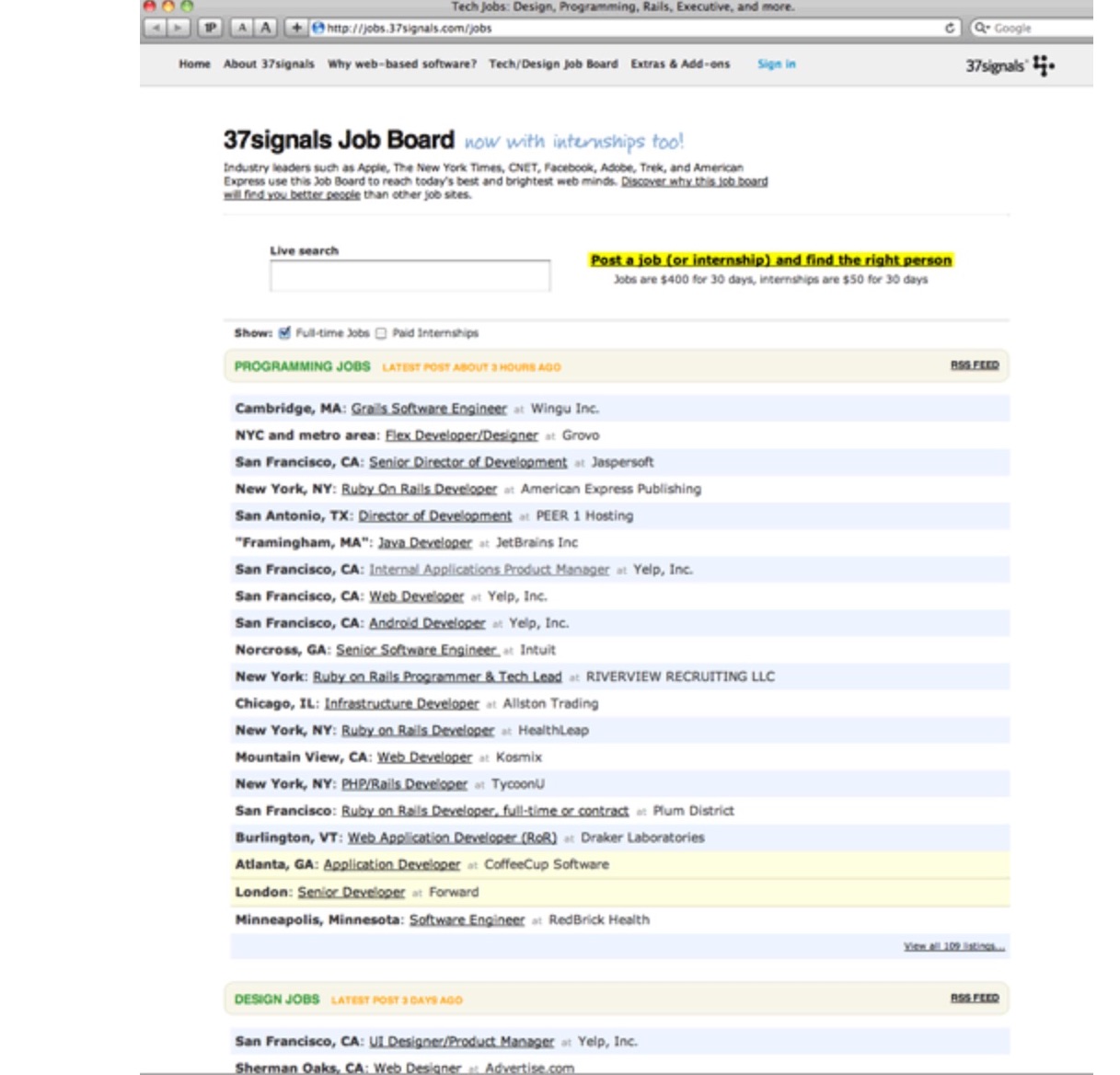
Task: Open Ruby On Rails Developer at American Express
Action: click(x=419, y=489)
